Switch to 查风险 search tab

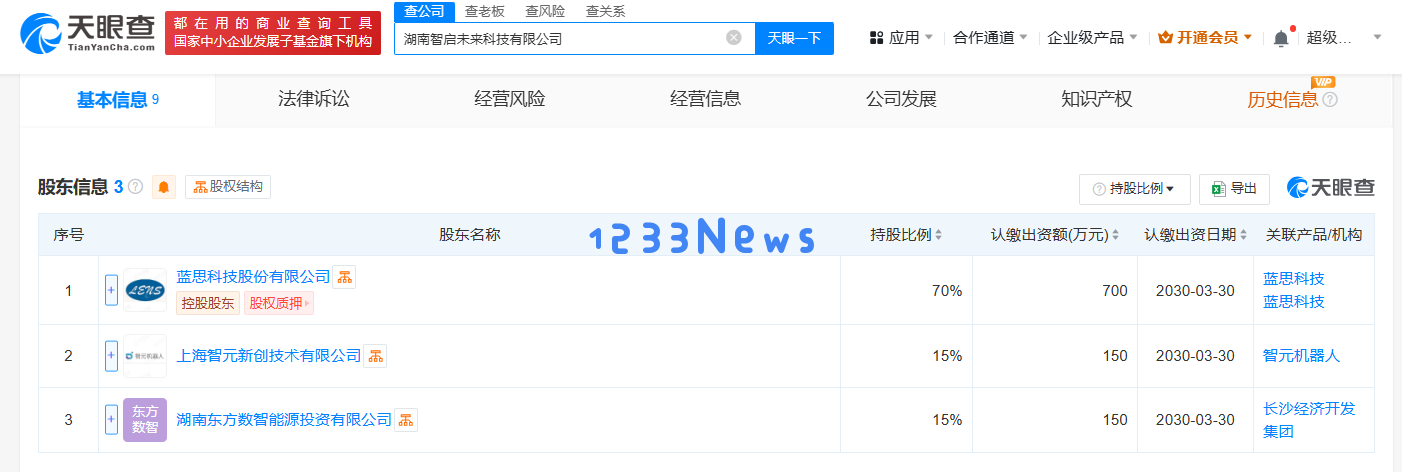point(545,11)
